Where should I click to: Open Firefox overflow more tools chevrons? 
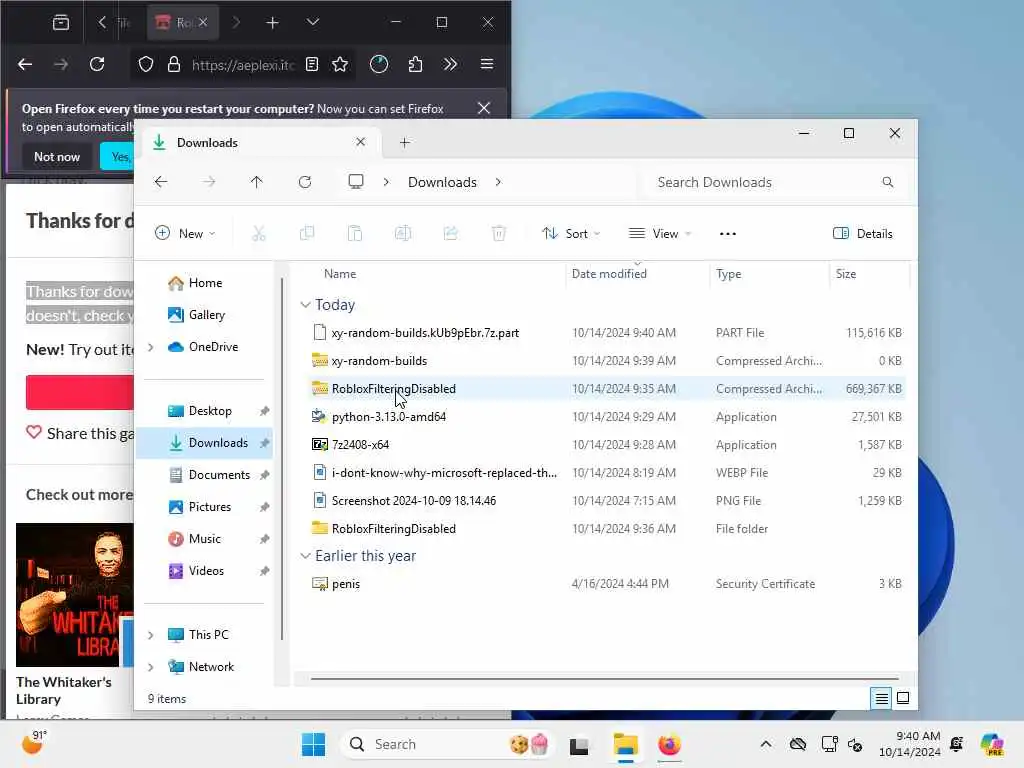tap(450, 64)
